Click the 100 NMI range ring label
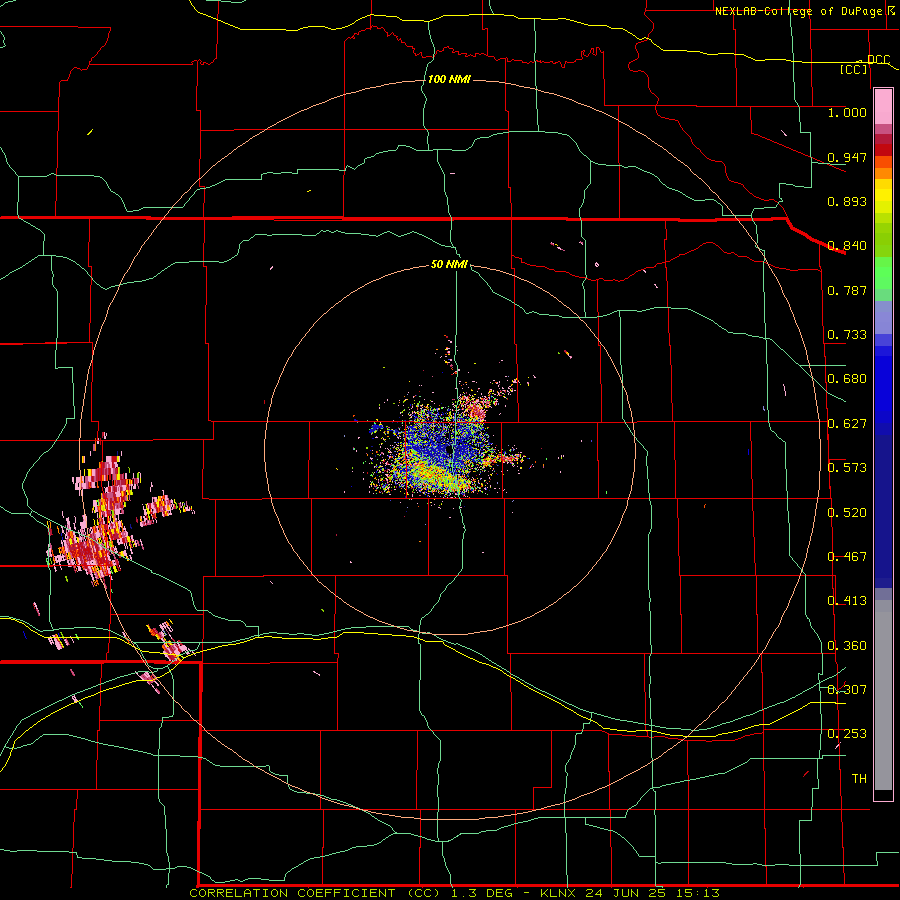The height and width of the screenshot is (900, 900). [449, 79]
